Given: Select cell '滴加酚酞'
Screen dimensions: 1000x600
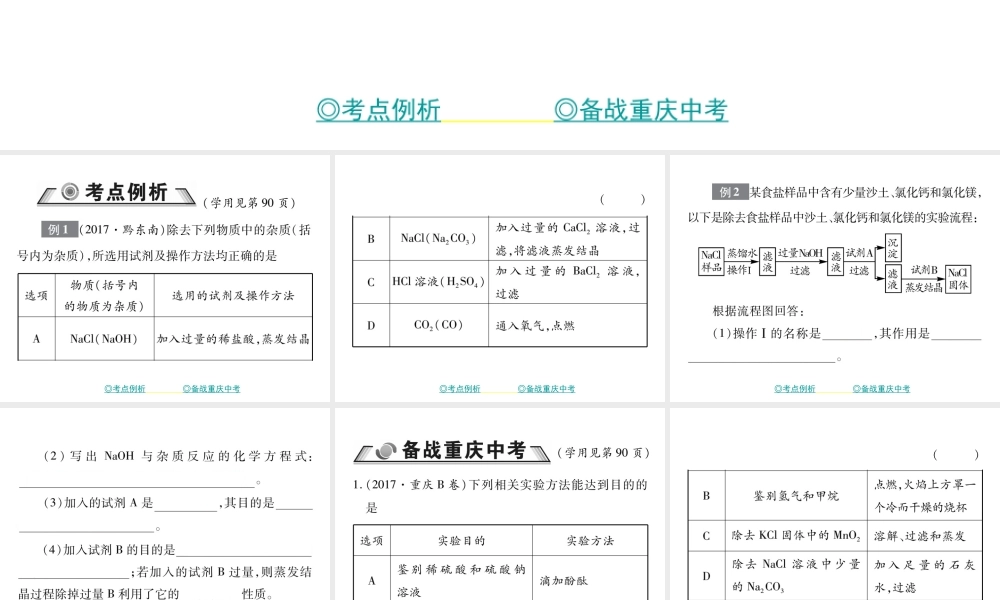Looking at the screenshot, I should [590, 580].
